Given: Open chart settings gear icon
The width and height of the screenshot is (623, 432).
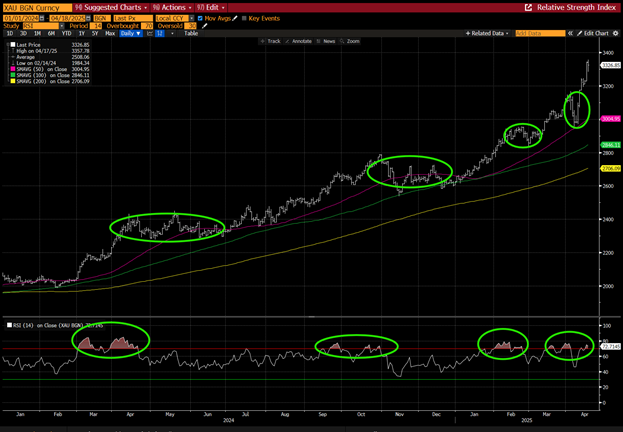Looking at the screenshot, I should pyautogui.click(x=616, y=33).
